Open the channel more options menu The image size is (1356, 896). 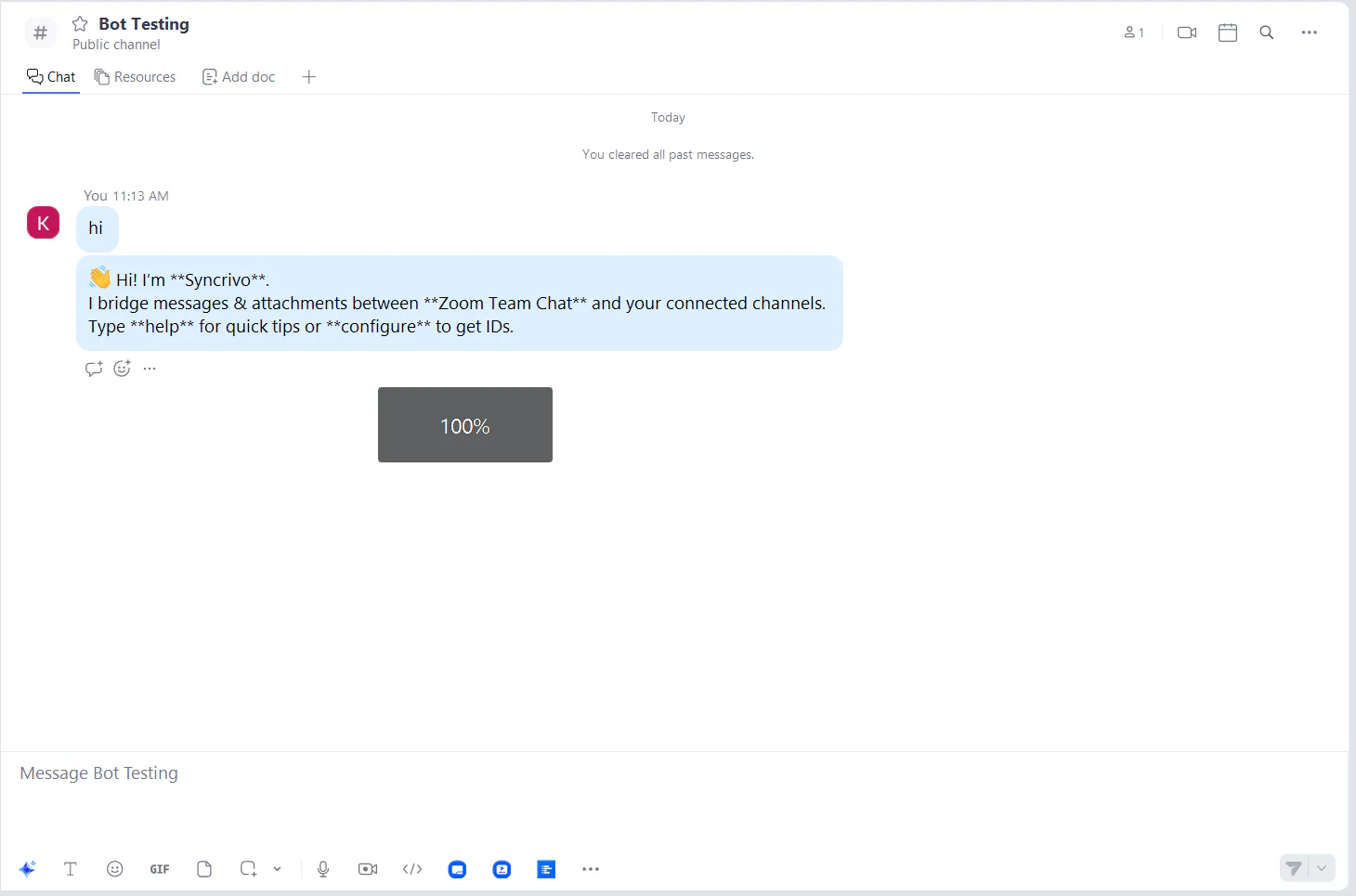pos(1310,32)
